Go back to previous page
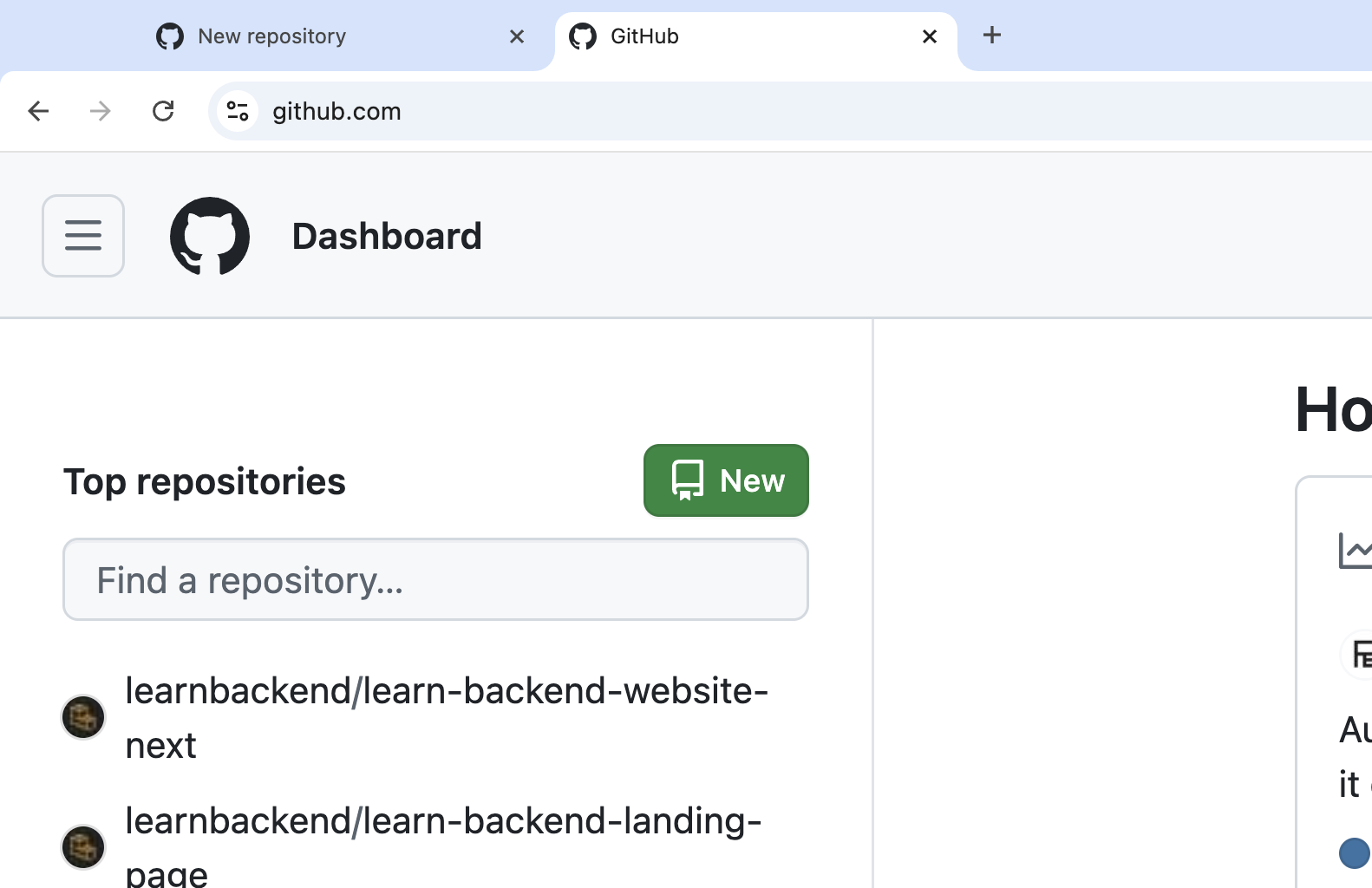Image resolution: width=1372 pixels, height=888 pixels. coord(38,111)
